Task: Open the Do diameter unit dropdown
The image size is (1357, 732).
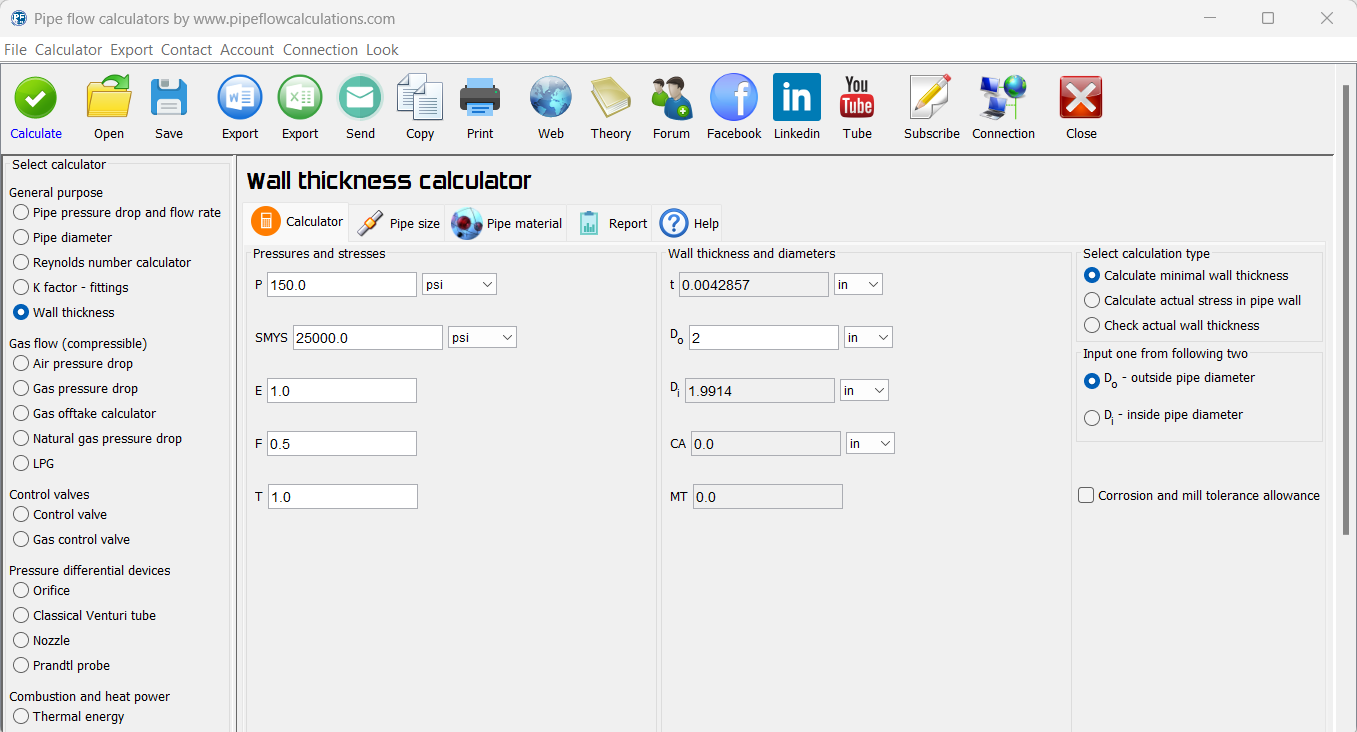Action: click(x=868, y=337)
